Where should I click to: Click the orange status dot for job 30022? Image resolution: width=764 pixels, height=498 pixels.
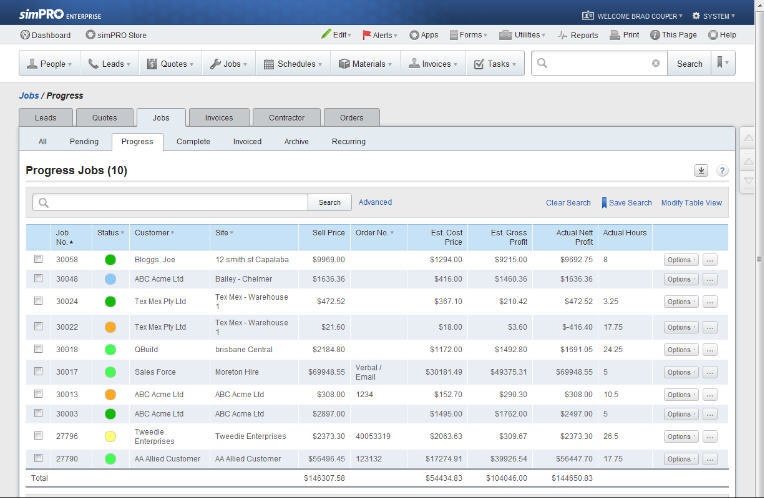click(x=111, y=327)
